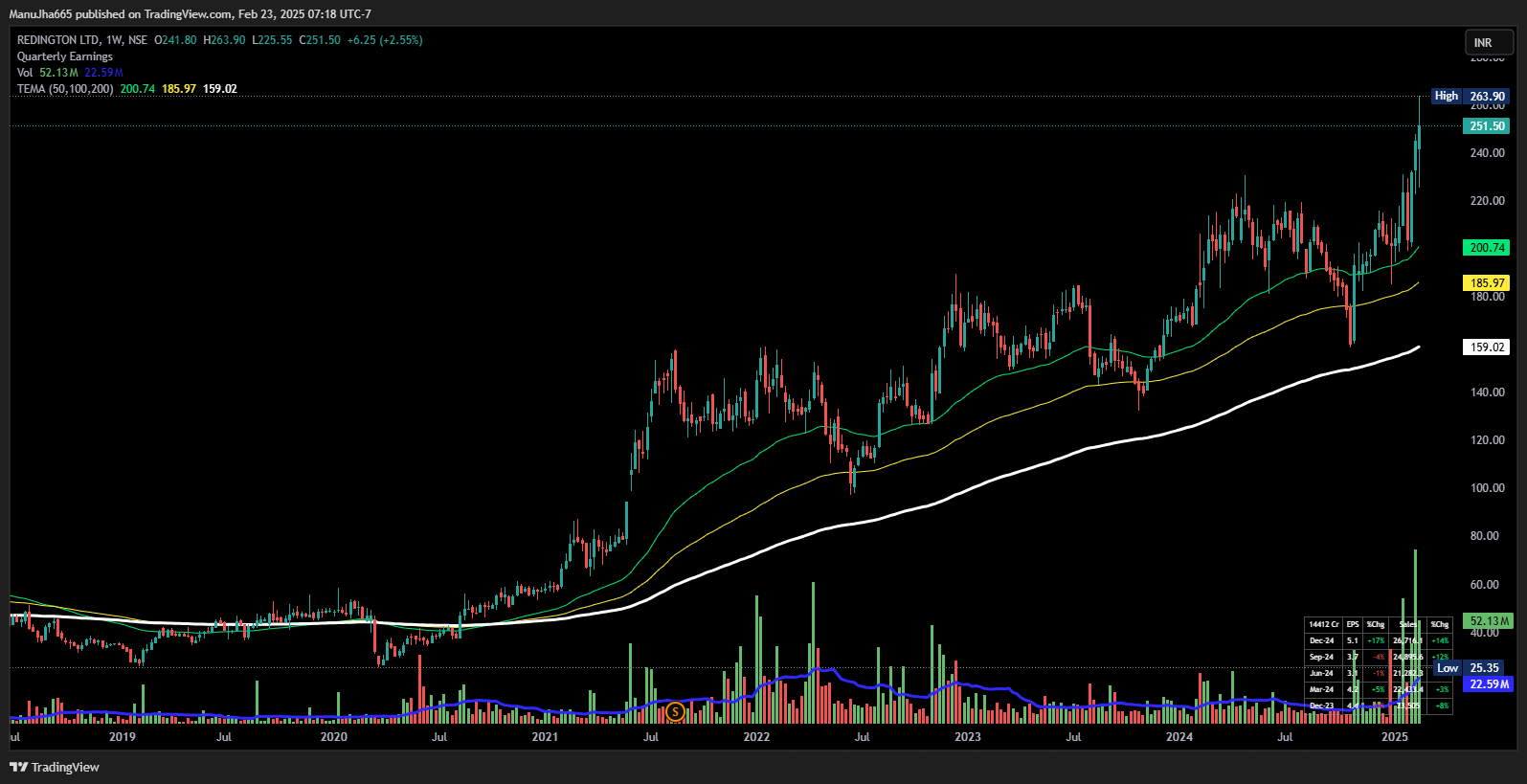Image resolution: width=1527 pixels, height=784 pixels.
Task: Click the 120.00 price axis value
Action: pos(1487,440)
